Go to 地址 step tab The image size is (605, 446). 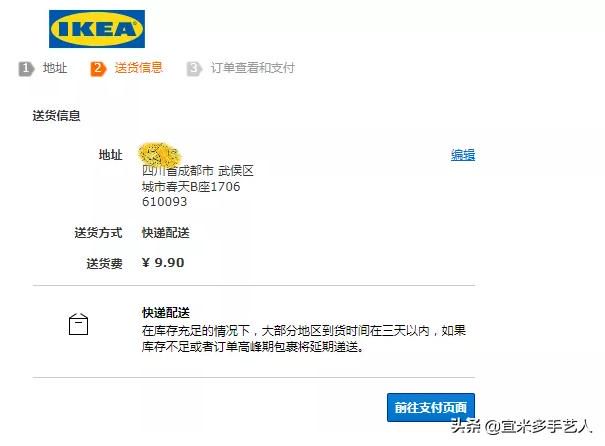coord(55,68)
